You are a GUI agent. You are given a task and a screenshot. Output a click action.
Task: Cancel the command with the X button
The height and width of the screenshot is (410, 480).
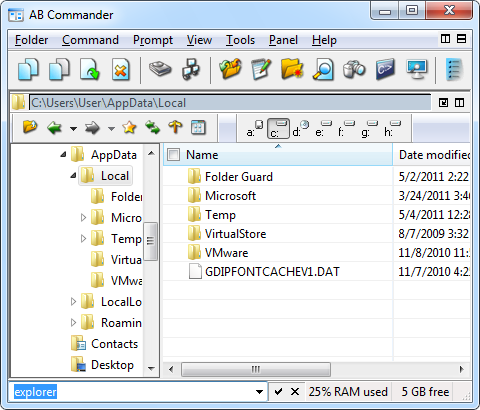[x=295, y=392]
